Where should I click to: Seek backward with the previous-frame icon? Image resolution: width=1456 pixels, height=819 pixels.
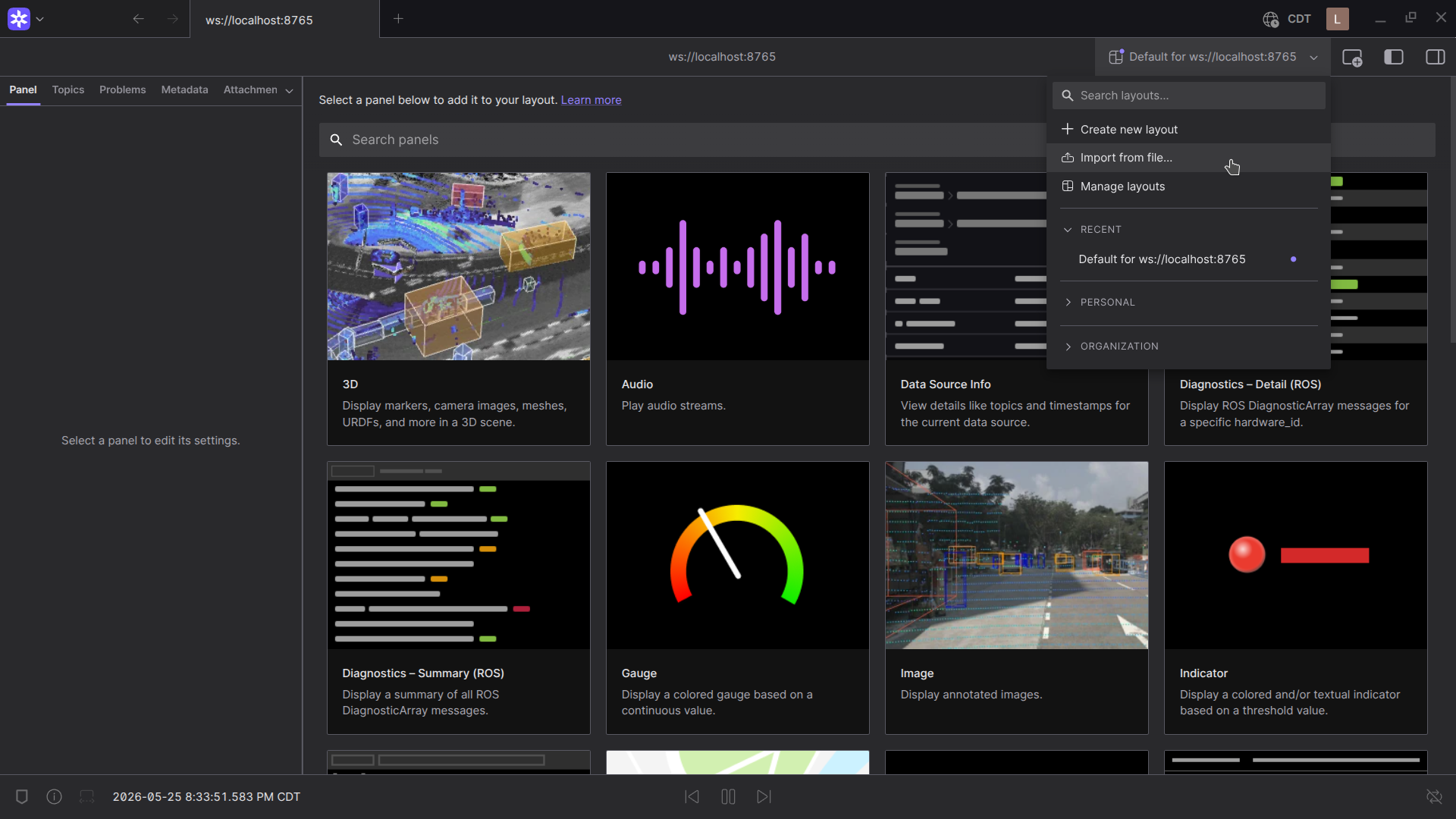coord(692,796)
